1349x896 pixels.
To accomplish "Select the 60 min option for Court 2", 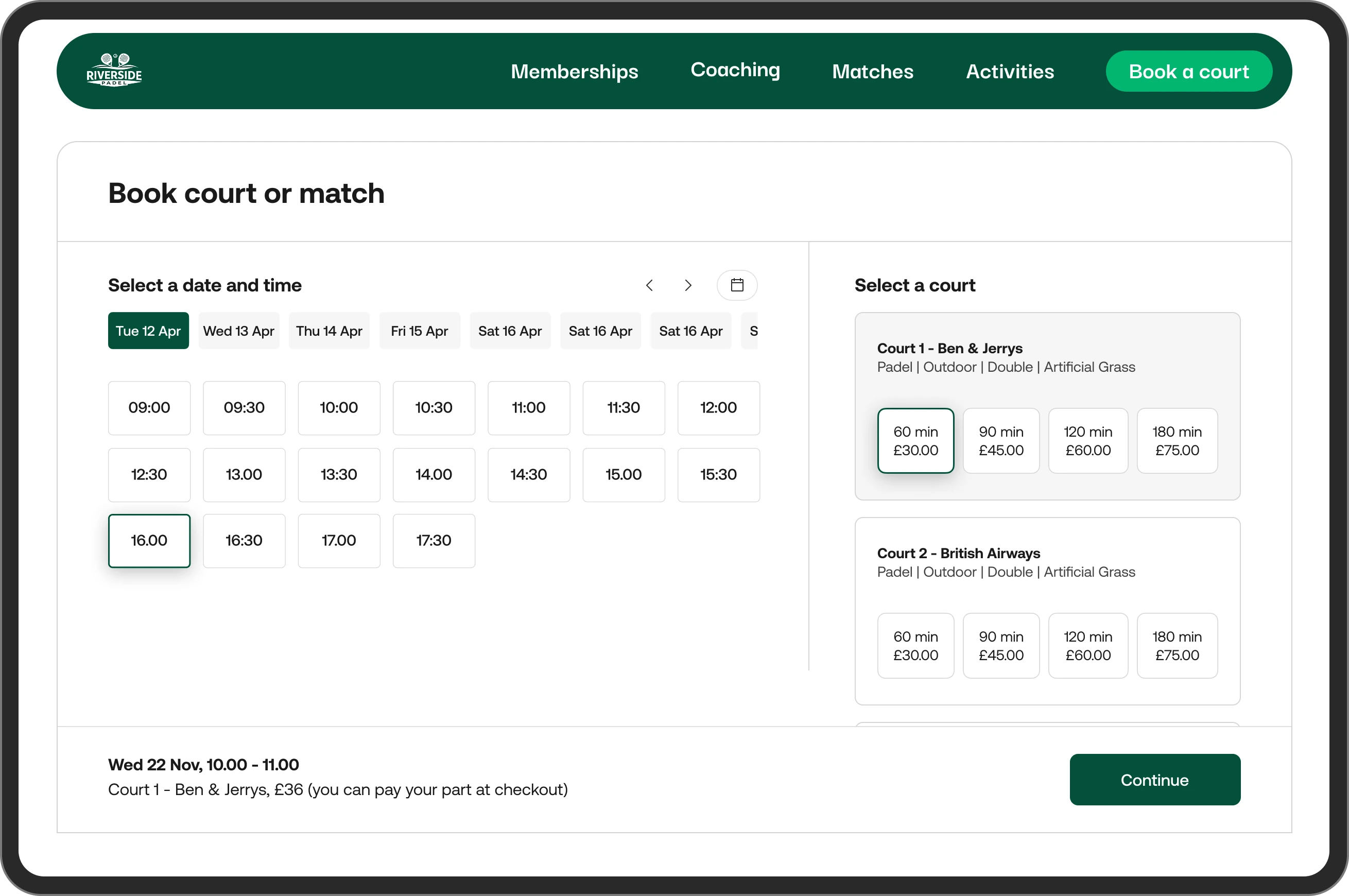I will click(x=915, y=645).
